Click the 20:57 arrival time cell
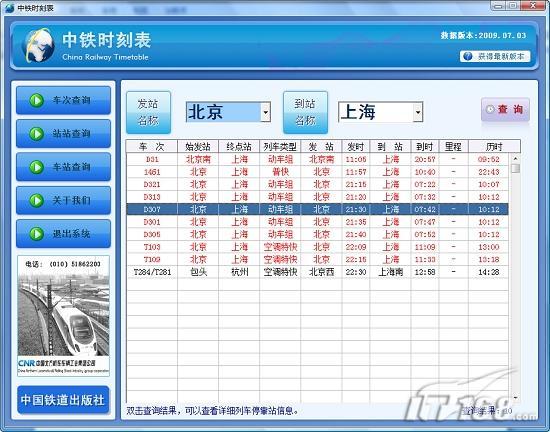The image size is (550, 432). (425, 159)
